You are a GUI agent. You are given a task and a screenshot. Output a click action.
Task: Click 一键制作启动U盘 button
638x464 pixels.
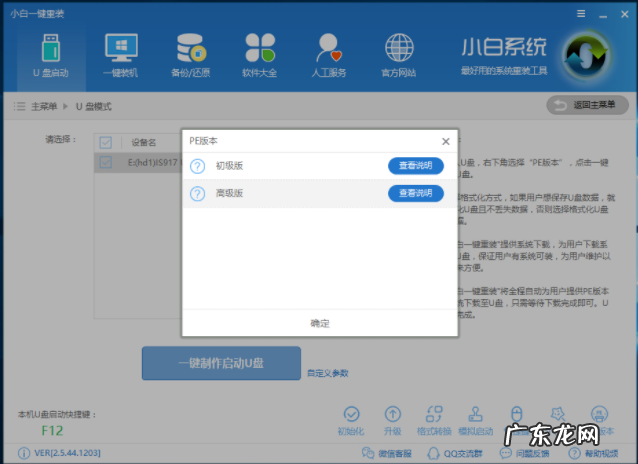click(221, 363)
